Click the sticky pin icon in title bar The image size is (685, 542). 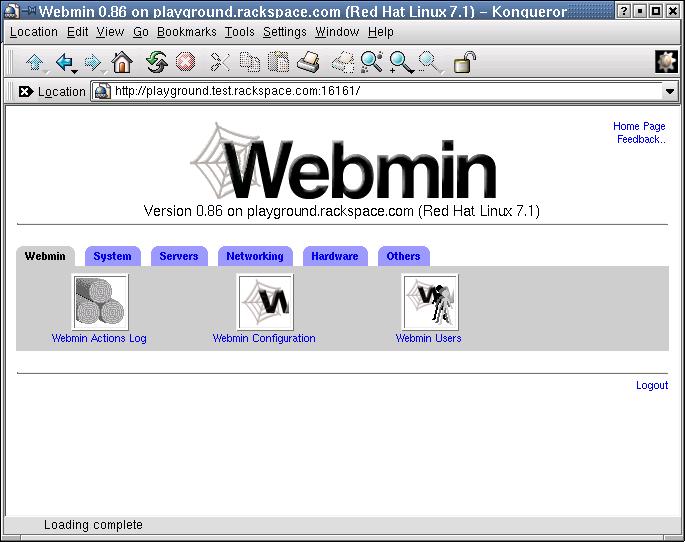tap(29, 11)
